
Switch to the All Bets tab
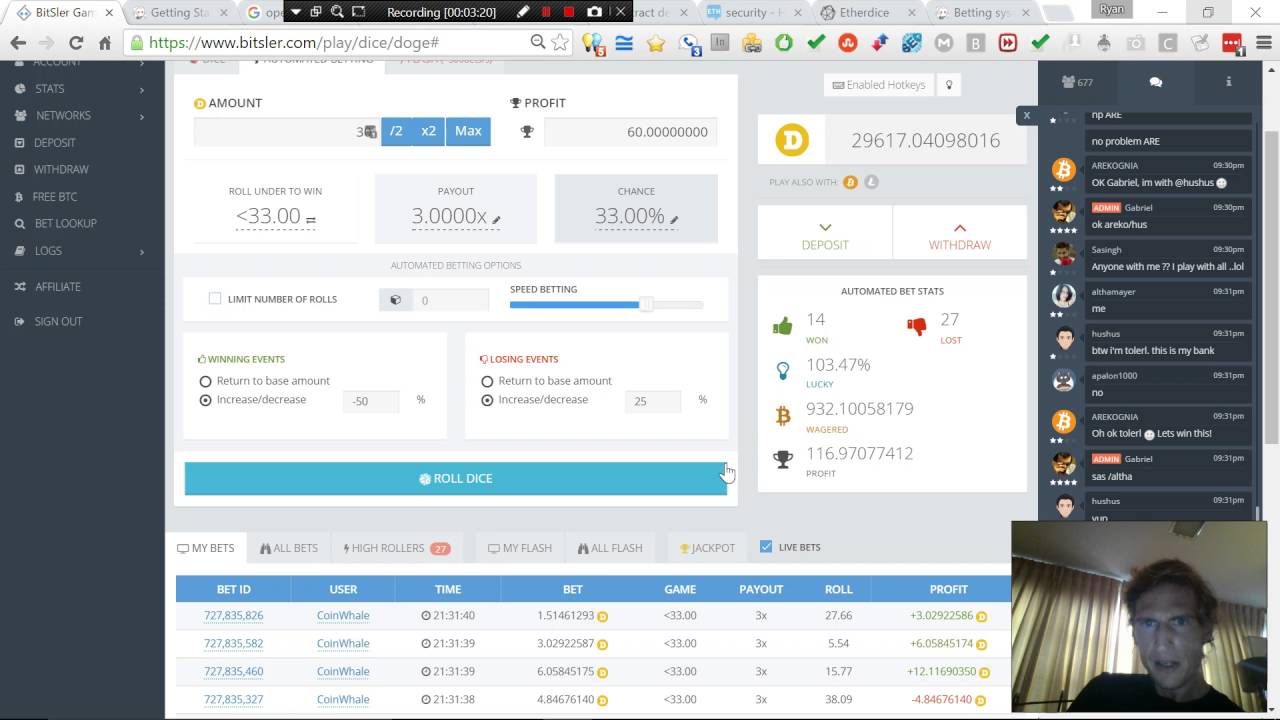click(x=289, y=548)
